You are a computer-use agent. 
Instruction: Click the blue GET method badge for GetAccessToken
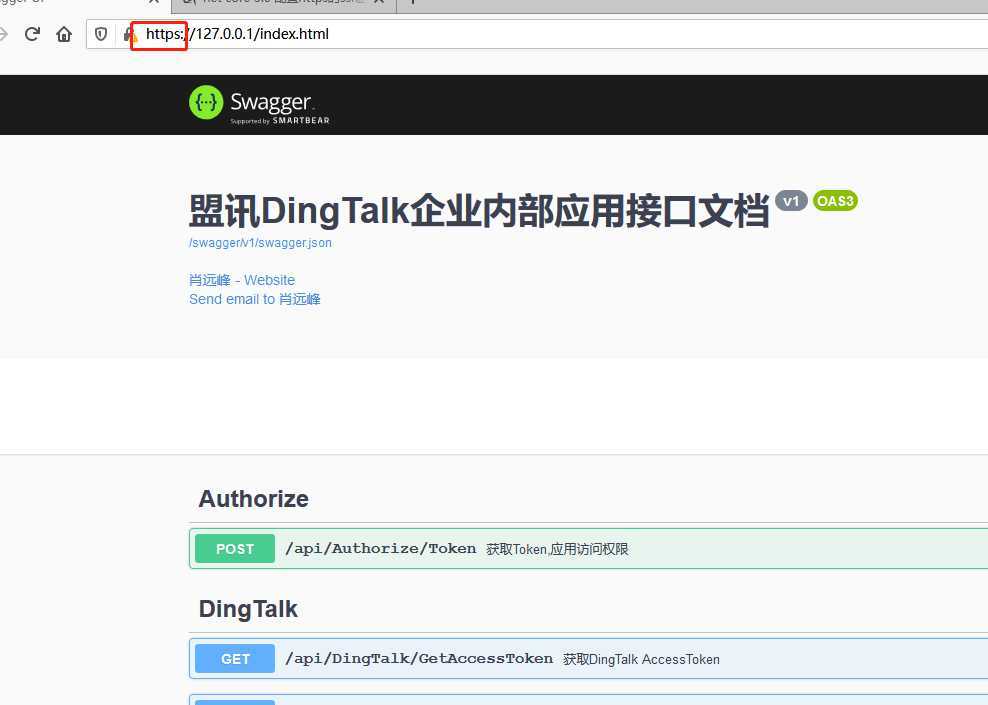pyautogui.click(x=235, y=658)
